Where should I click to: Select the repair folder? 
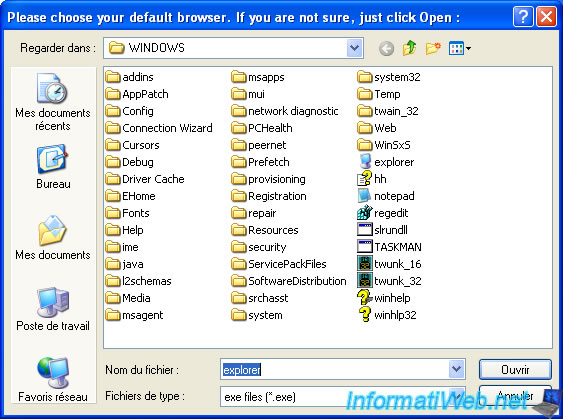coord(254,213)
